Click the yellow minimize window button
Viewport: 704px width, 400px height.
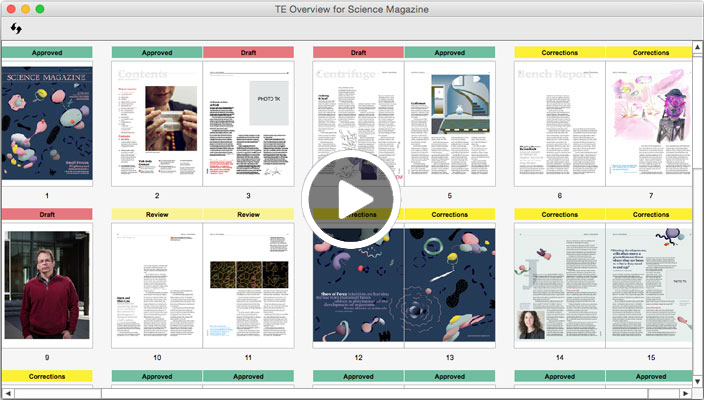click(26, 9)
